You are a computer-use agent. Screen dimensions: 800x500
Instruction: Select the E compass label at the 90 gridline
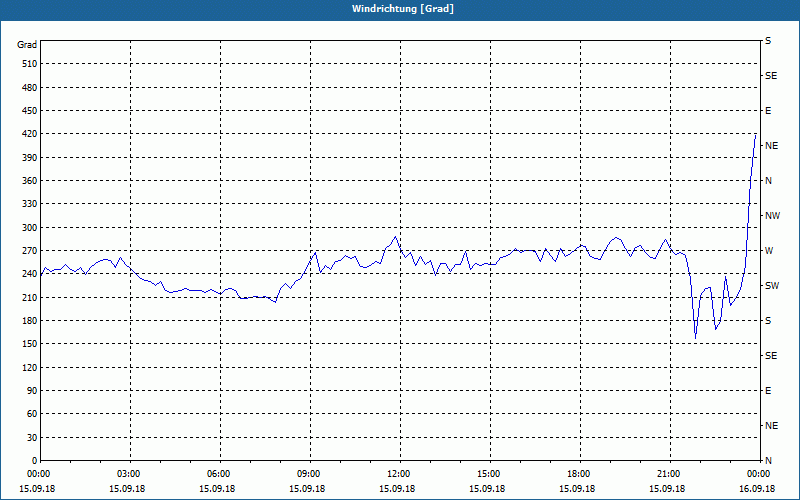(768, 391)
